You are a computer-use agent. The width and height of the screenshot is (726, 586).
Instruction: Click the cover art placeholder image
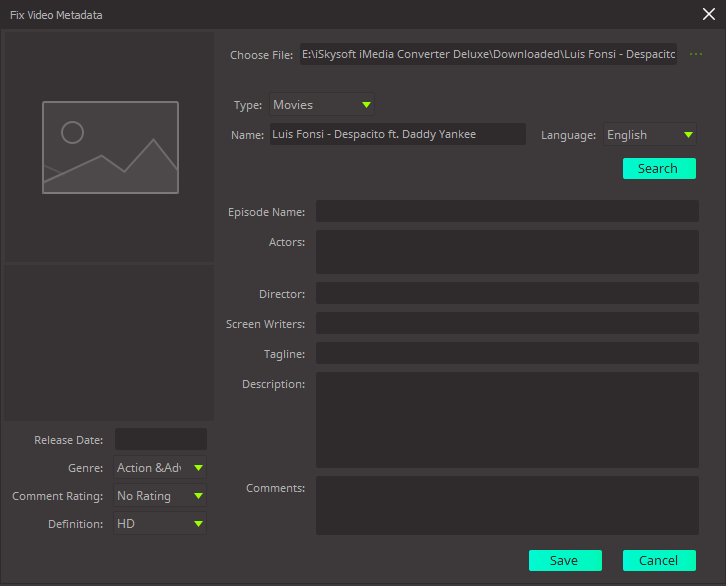[110, 147]
